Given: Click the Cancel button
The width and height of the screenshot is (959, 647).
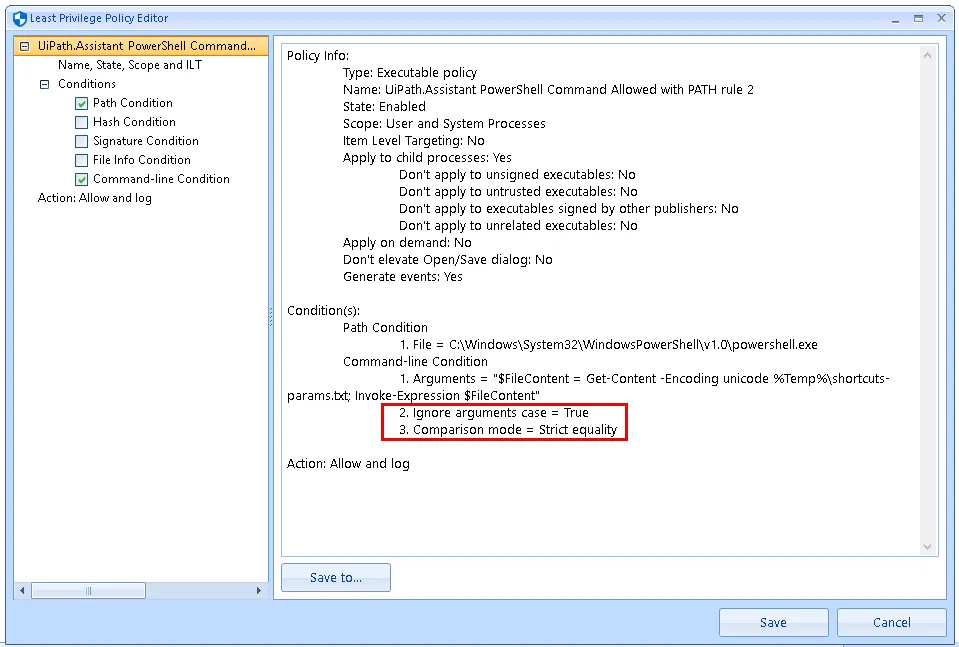Looking at the screenshot, I should [891, 622].
